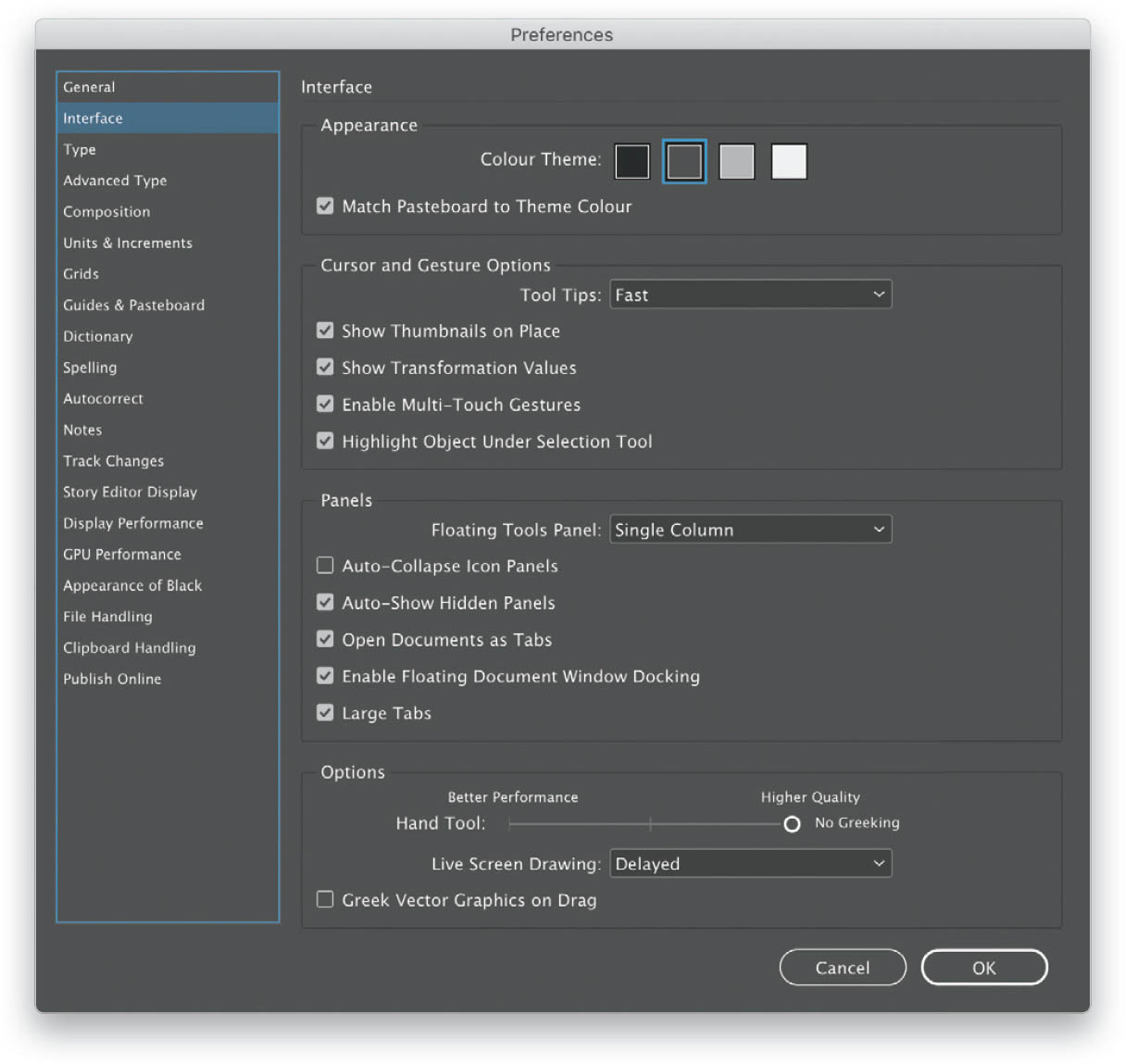
Task: Open the Type preferences category
Action: [168, 149]
